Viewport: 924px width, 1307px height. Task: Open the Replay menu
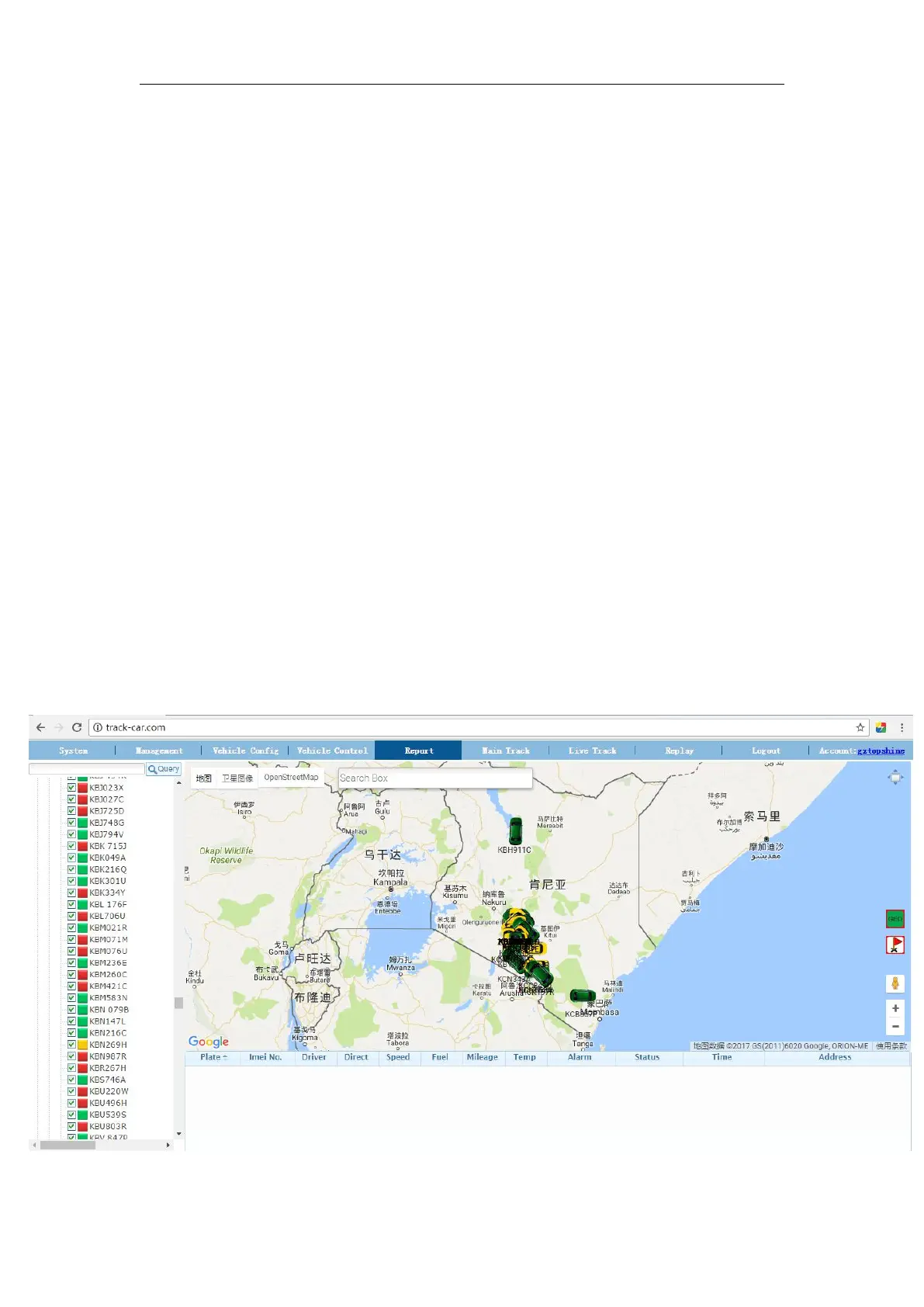point(679,751)
